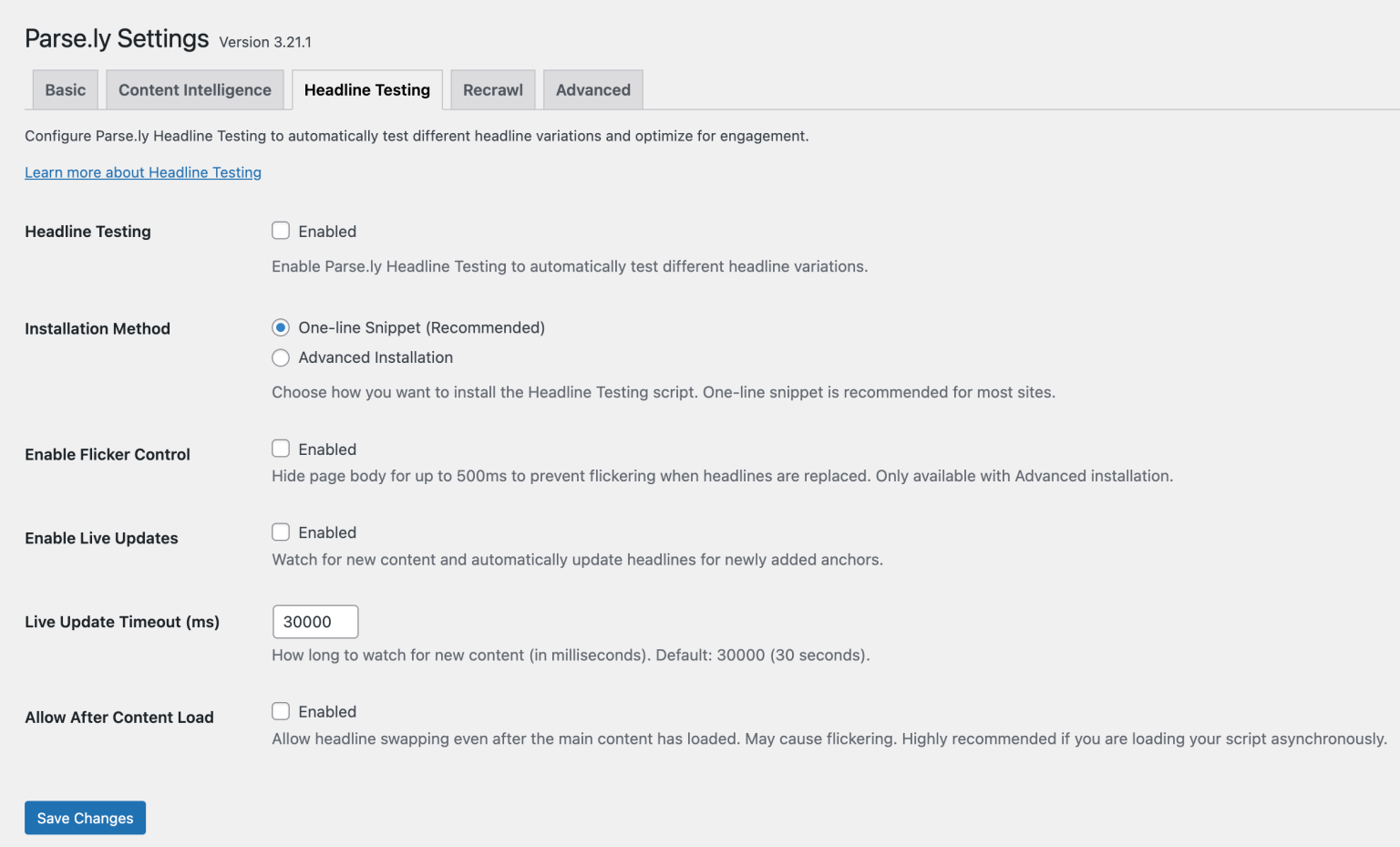The height and width of the screenshot is (847, 1400).
Task: Switch to the Headline Testing tab
Action: [x=366, y=89]
